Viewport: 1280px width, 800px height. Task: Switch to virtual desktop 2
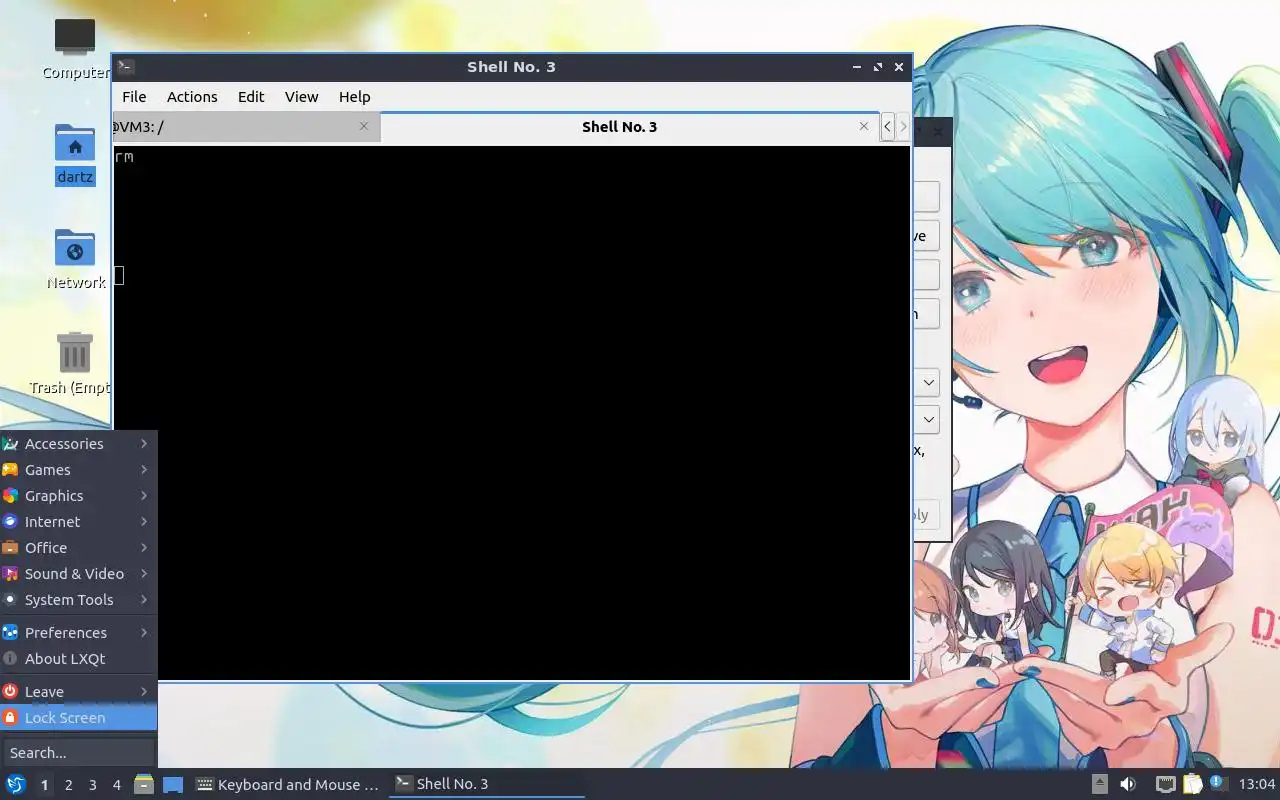[x=68, y=785]
